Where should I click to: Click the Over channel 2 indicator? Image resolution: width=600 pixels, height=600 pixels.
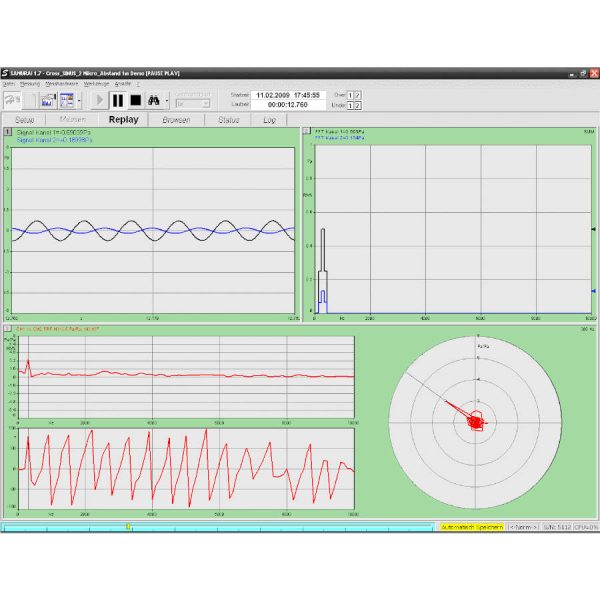(357, 95)
